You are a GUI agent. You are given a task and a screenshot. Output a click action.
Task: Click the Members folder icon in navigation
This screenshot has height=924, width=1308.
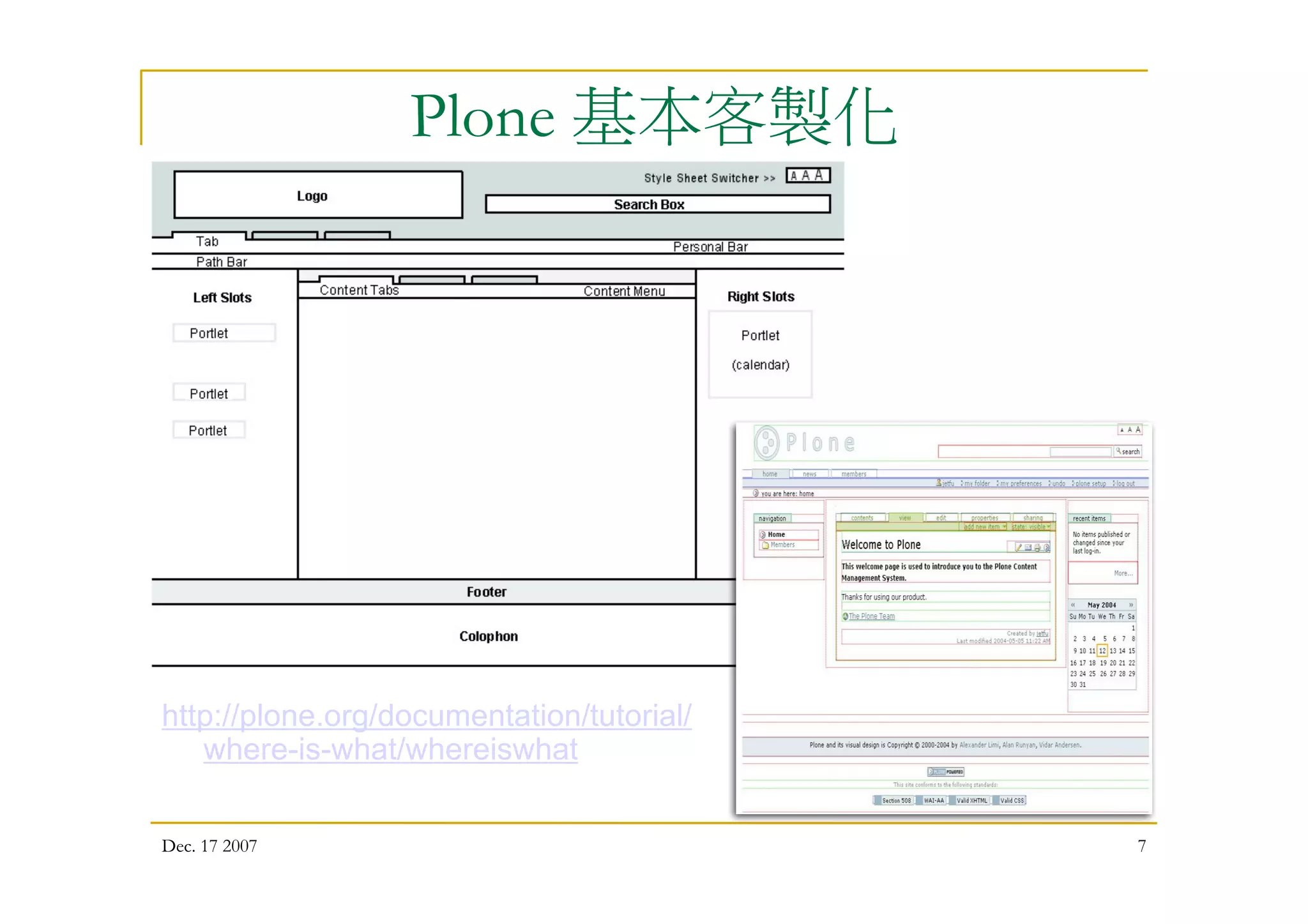point(765,545)
